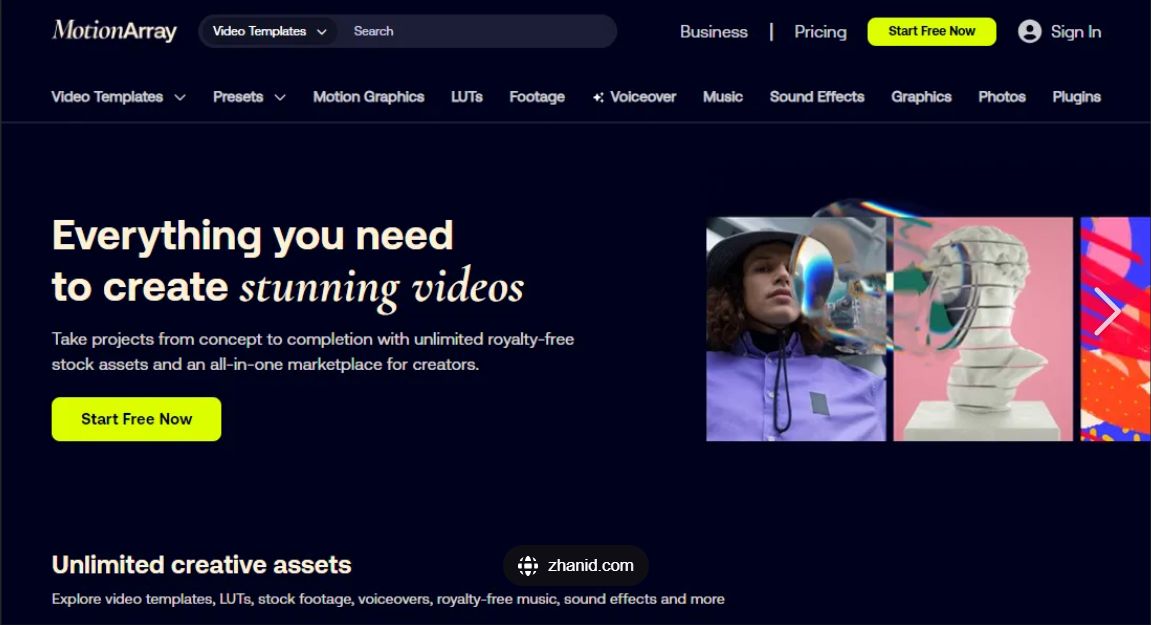
Task: Open the Motion Graphics section
Action: tap(368, 97)
